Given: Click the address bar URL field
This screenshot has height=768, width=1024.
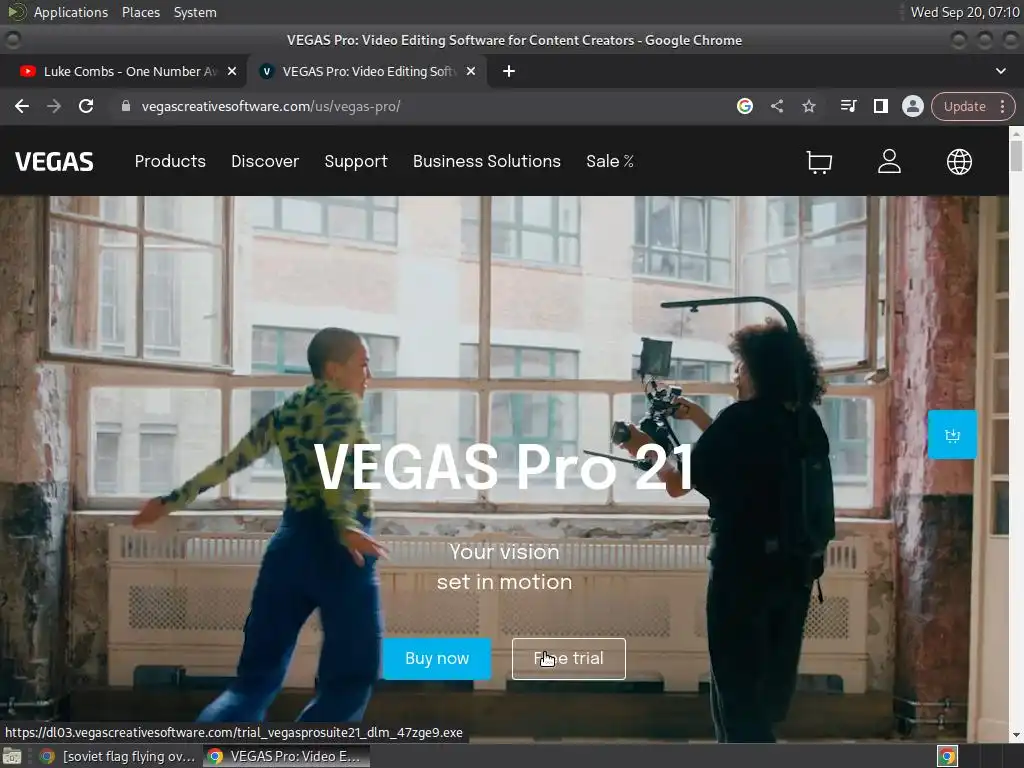Looking at the screenshot, I should [x=418, y=106].
